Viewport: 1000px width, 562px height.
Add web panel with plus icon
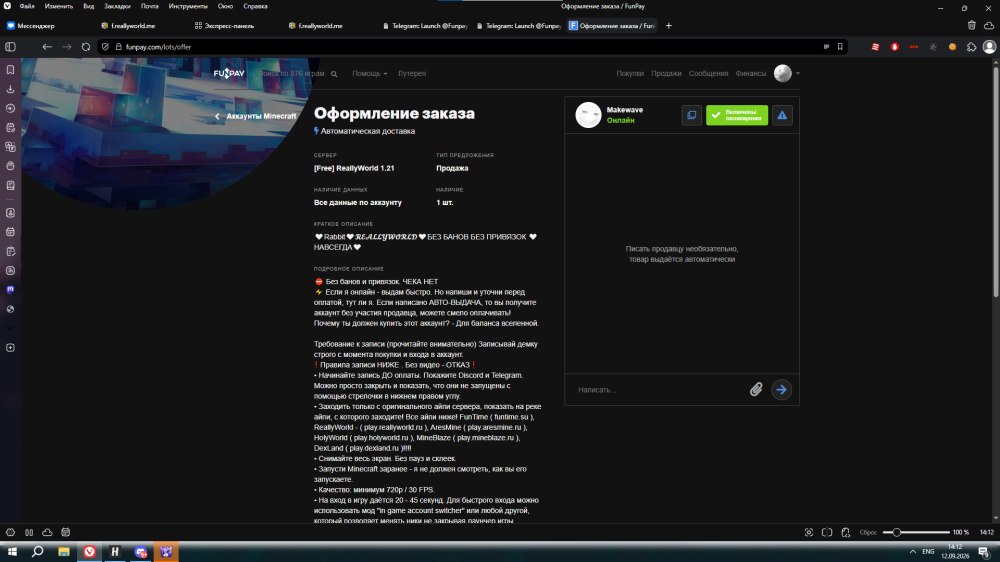click(11, 348)
